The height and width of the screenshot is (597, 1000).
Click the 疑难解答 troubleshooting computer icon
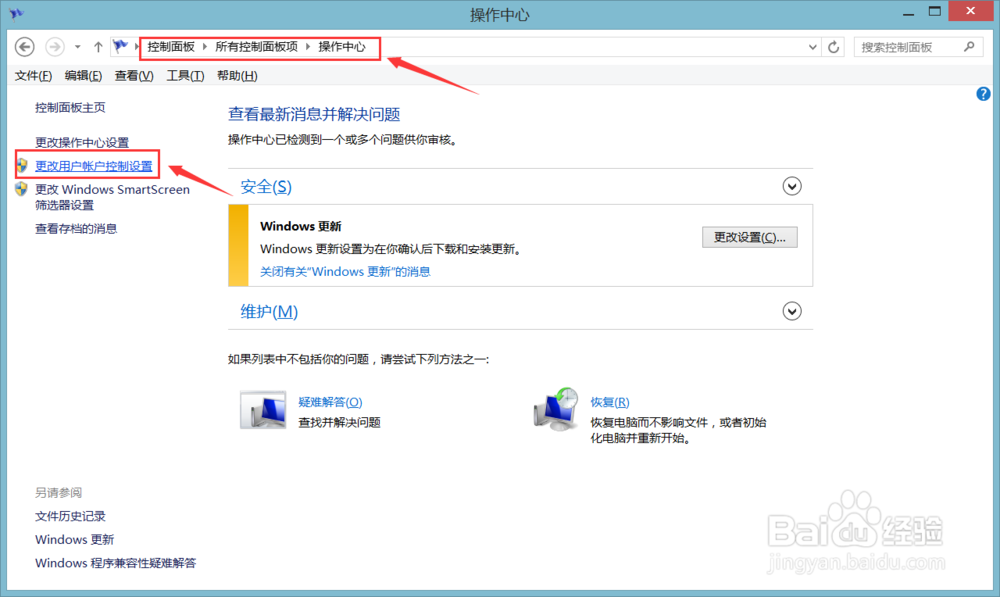[263, 408]
